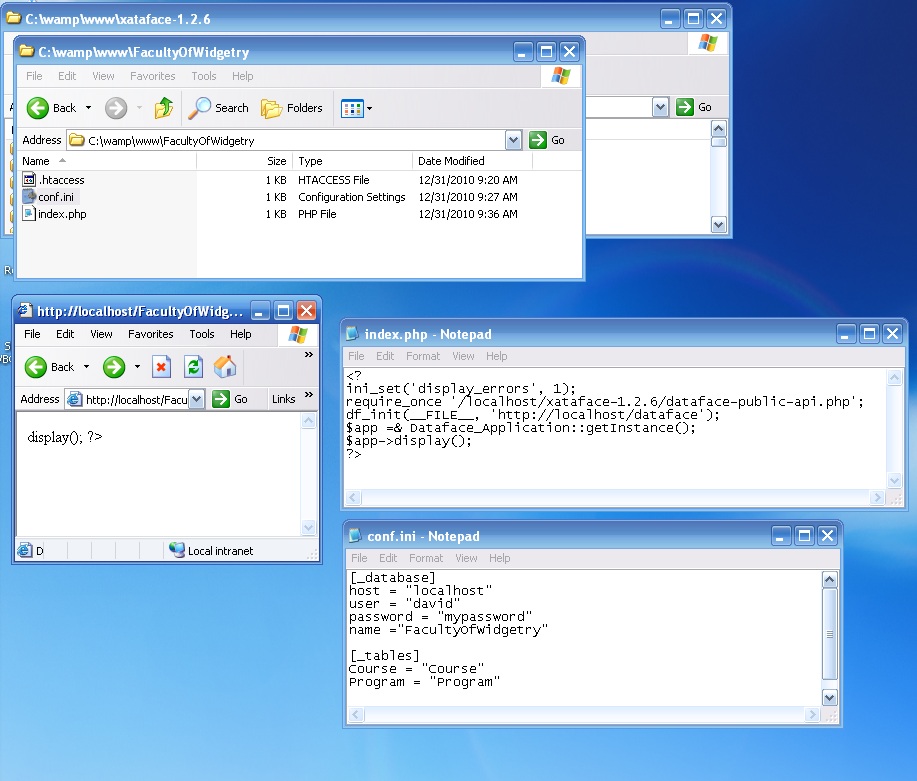917x781 pixels.
Task: Expand Back history dropdown in browser window
Action: (x=87, y=367)
